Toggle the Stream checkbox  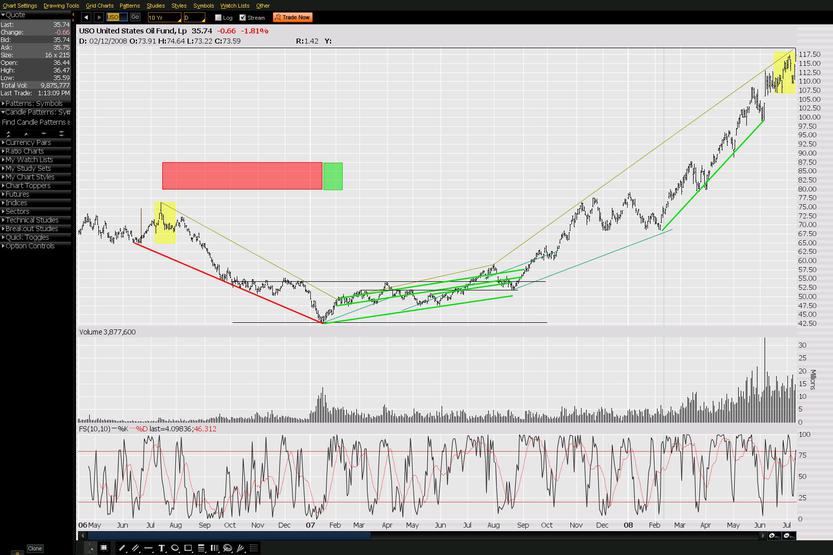pyautogui.click(x=243, y=17)
